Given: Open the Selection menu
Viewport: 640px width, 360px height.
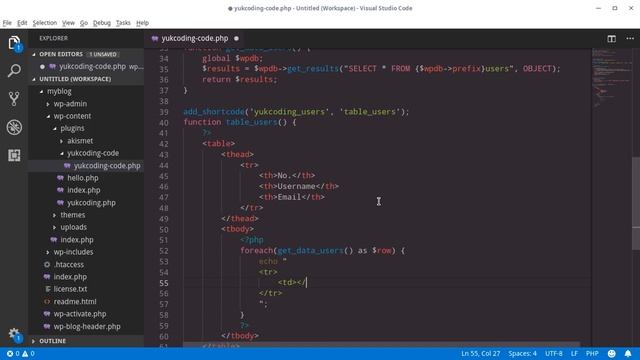Looking at the screenshot, I should click(44, 23).
